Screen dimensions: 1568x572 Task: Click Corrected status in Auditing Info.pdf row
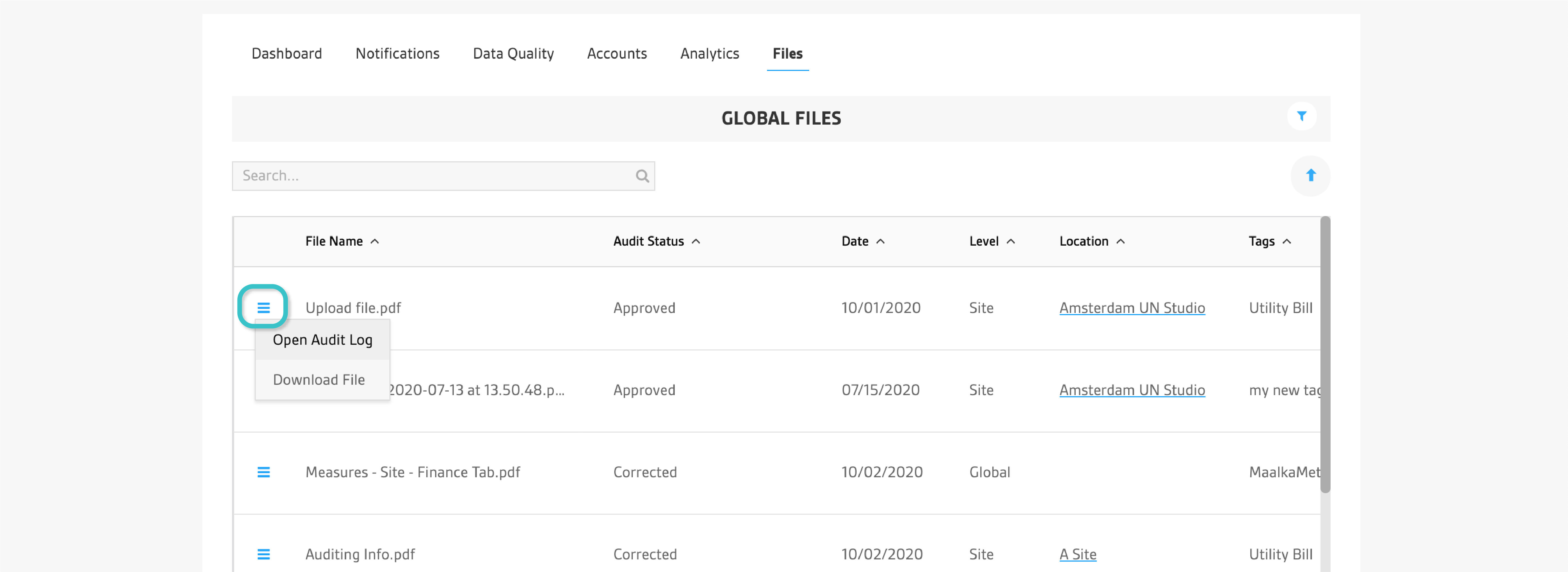click(645, 554)
